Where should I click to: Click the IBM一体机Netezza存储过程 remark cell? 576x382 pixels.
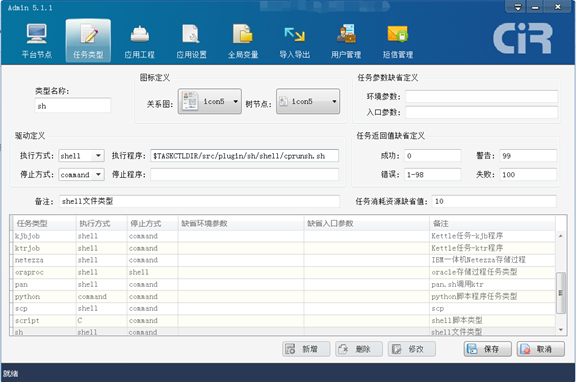[x=492, y=260]
